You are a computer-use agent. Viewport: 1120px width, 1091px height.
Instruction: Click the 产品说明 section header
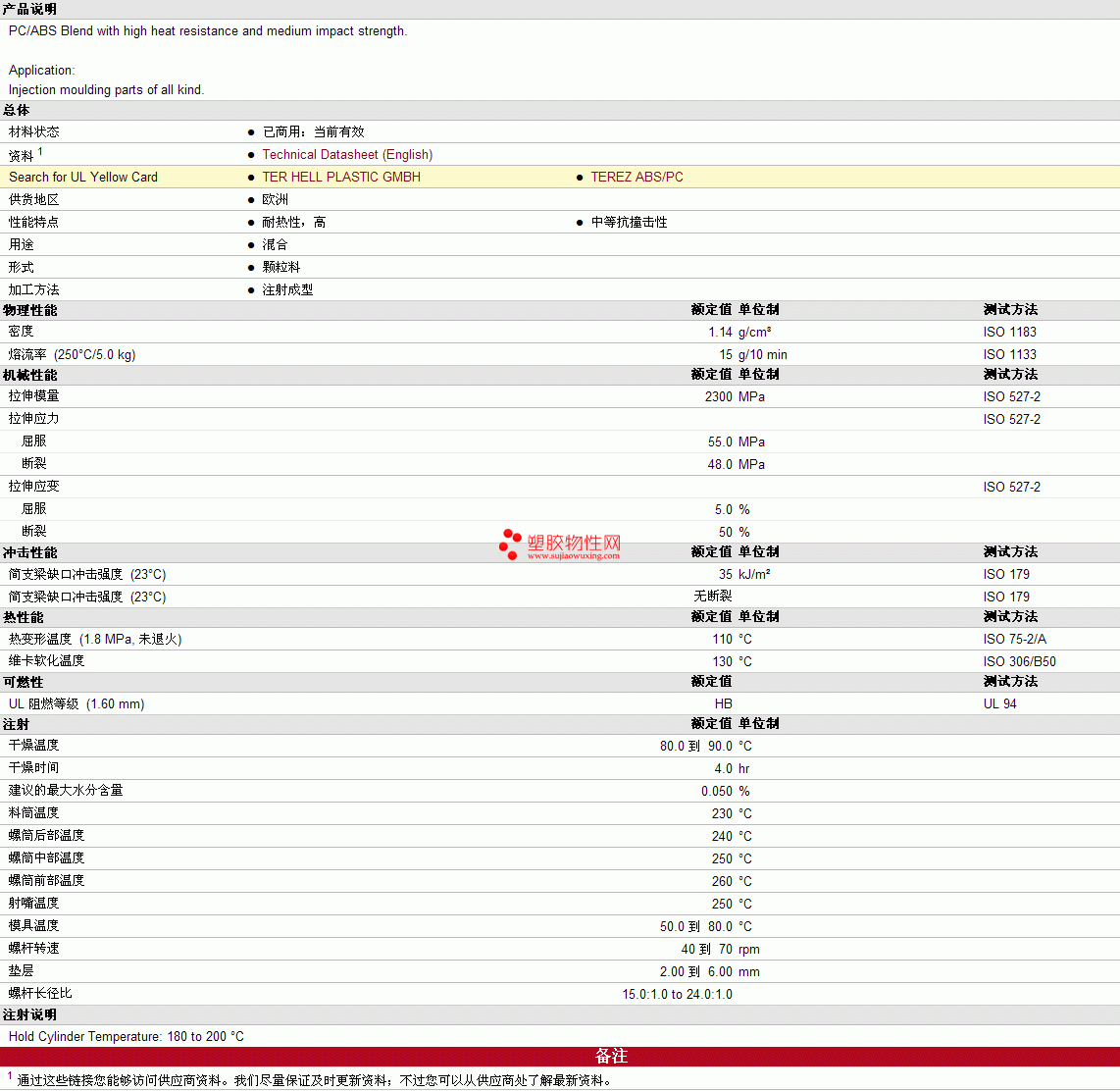[x=29, y=9]
